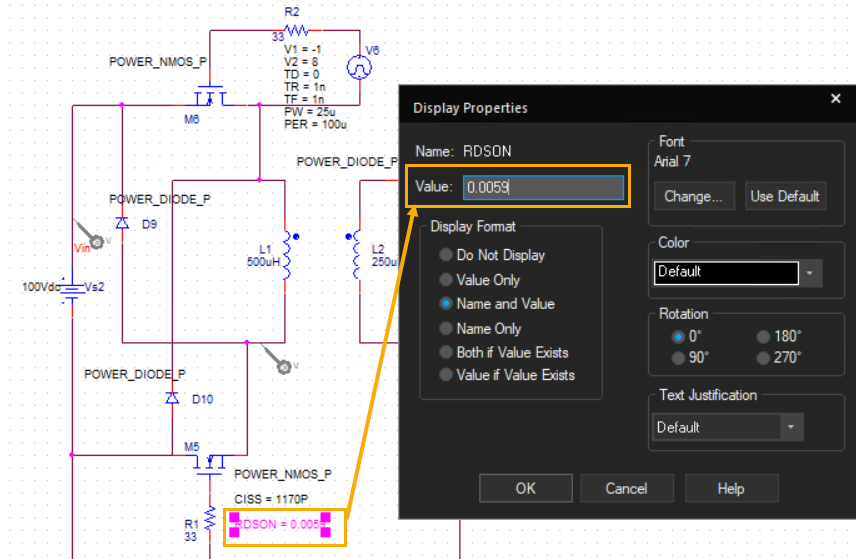The height and width of the screenshot is (559, 856).
Task: Click the Default color swatch box
Action: [x=726, y=273]
